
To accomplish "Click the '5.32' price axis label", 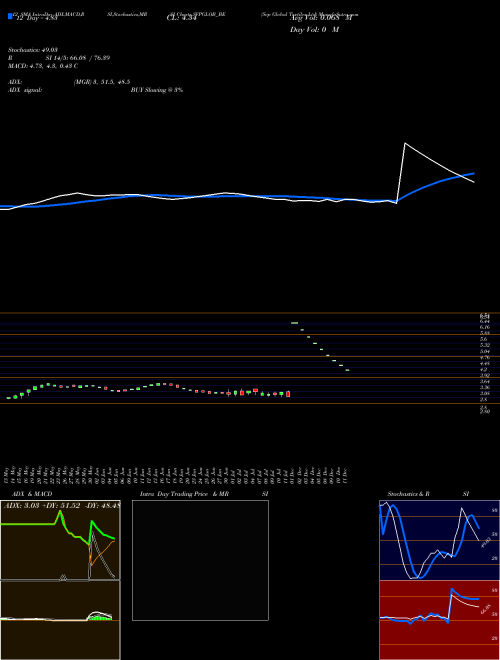I will click(484, 345).
